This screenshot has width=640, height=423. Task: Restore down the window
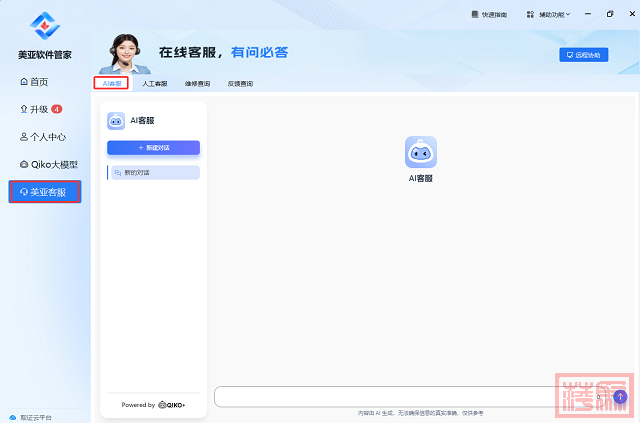tap(610, 14)
